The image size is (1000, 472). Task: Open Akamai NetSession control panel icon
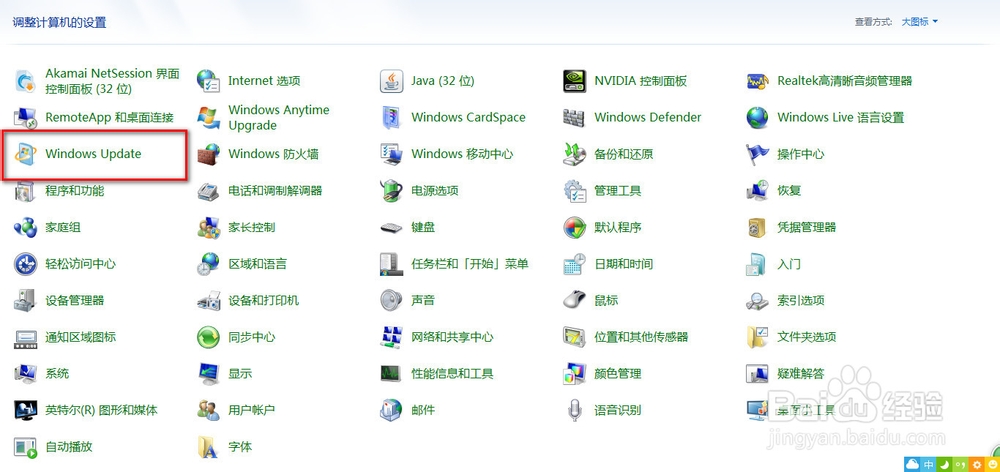point(26,81)
